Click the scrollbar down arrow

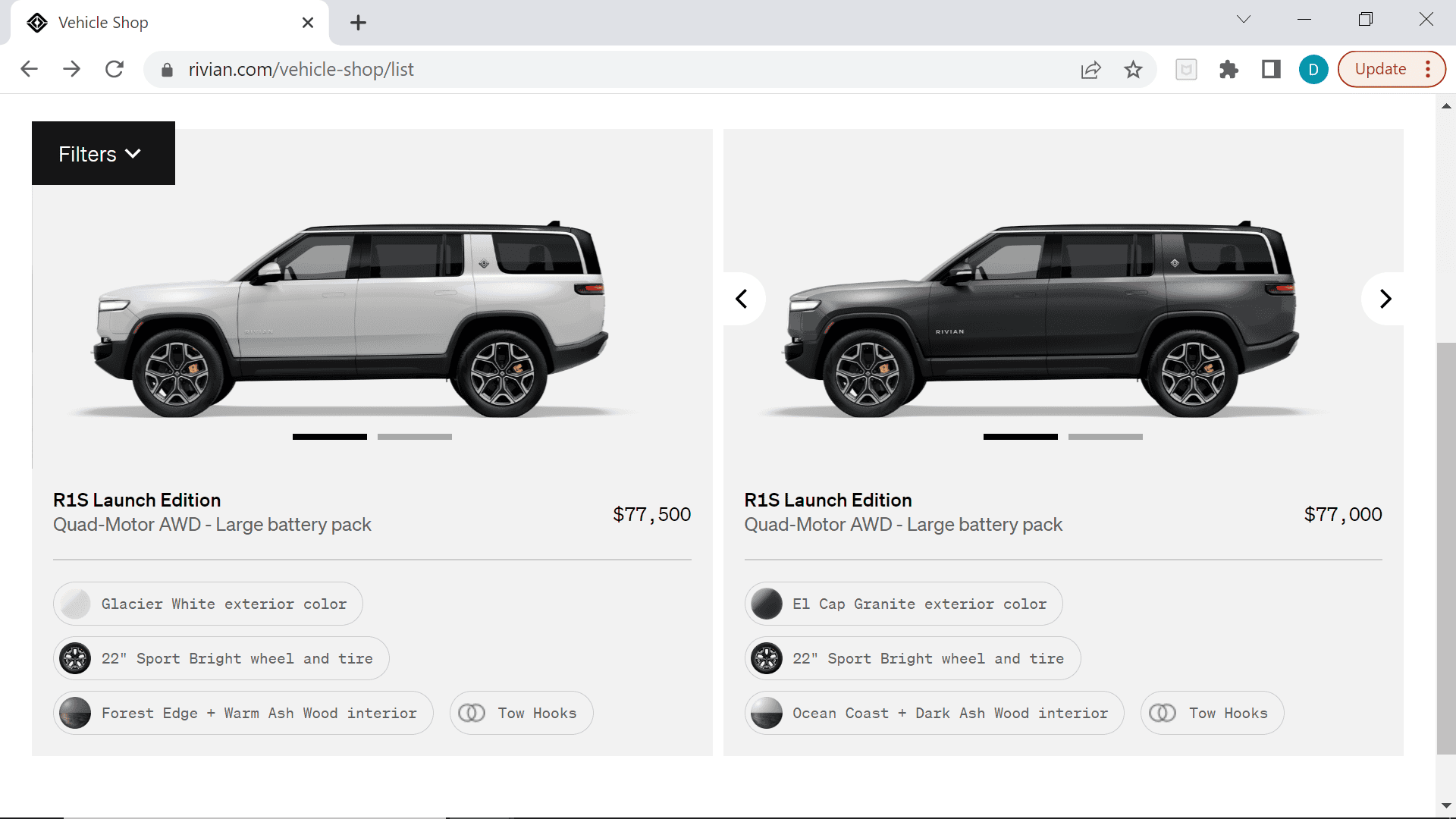pyautogui.click(x=1446, y=806)
